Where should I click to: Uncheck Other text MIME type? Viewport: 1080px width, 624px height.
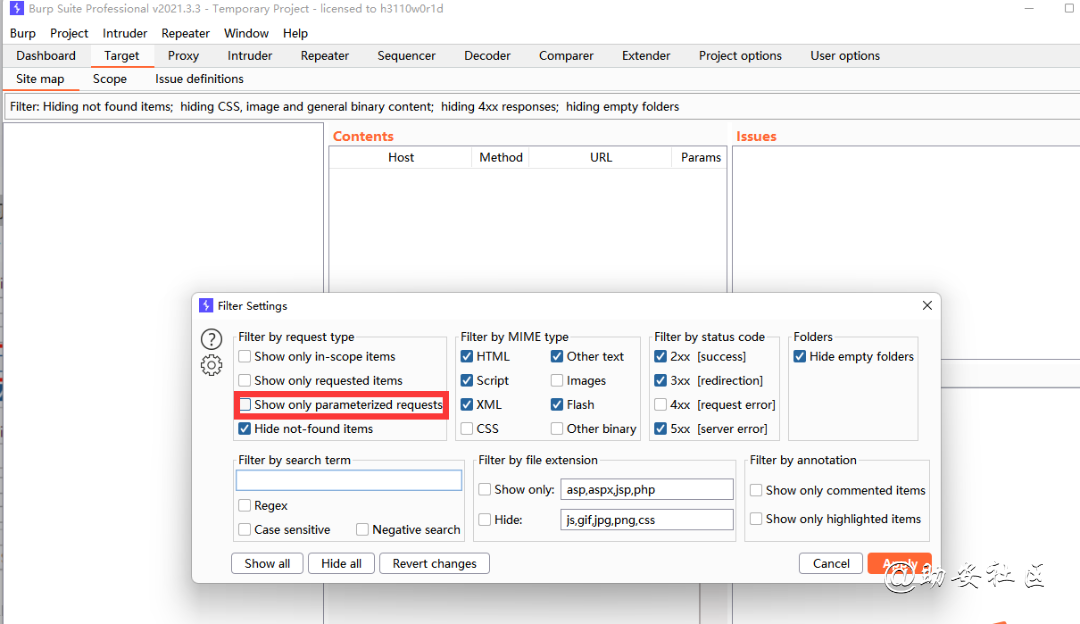pyautogui.click(x=557, y=356)
